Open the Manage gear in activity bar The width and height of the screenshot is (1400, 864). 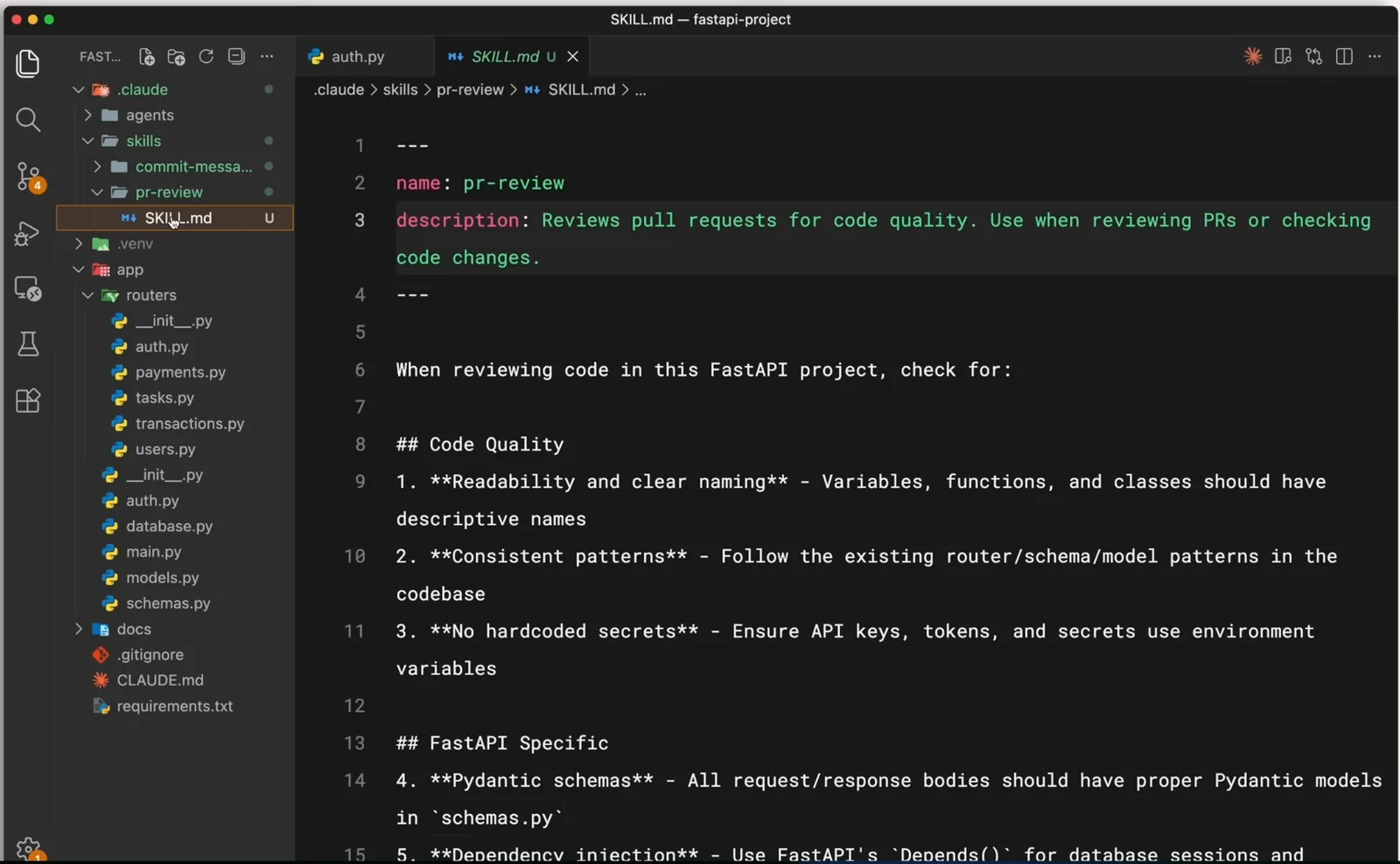coord(28,848)
